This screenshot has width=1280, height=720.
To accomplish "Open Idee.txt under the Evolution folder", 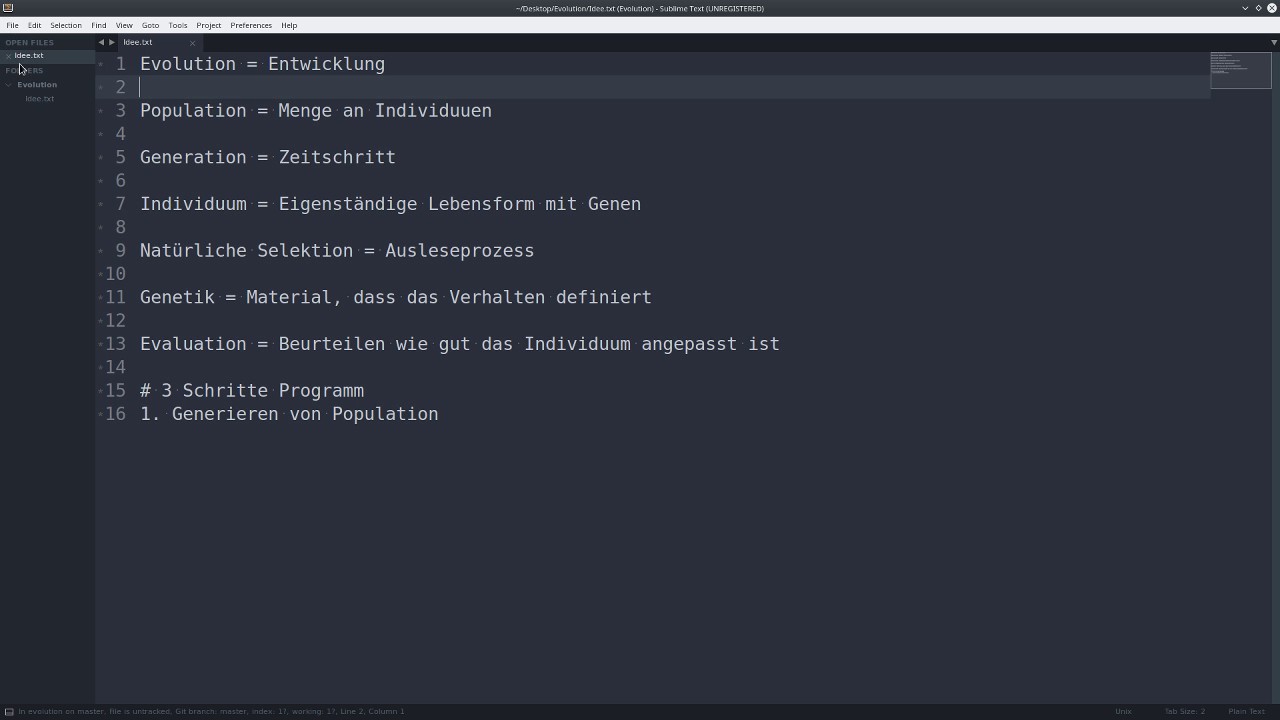I will point(40,99).
